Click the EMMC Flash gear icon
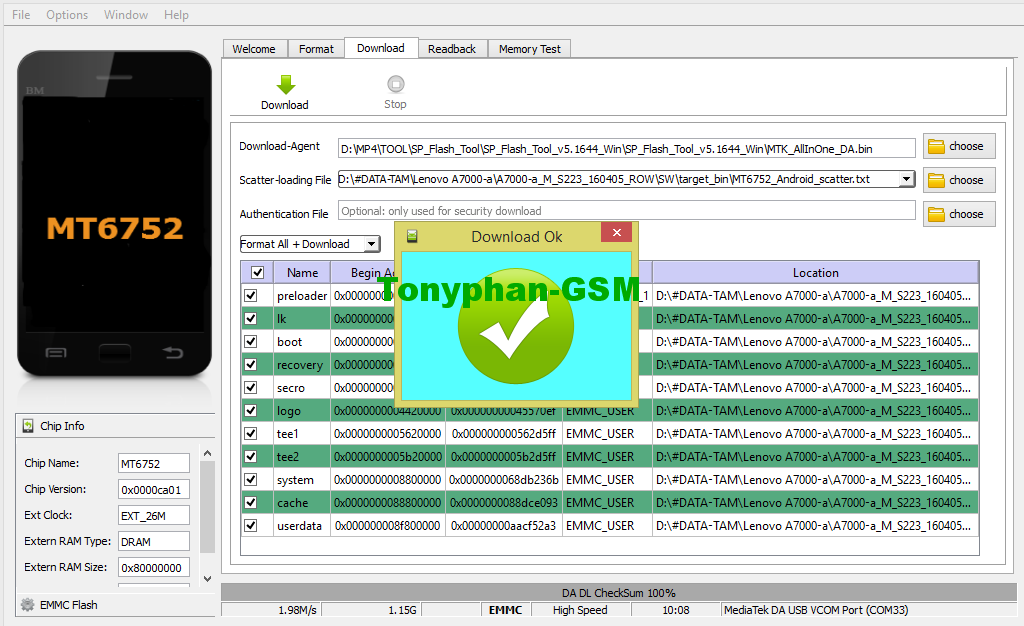The image size is (1024, 626). [x=27, y=604]
